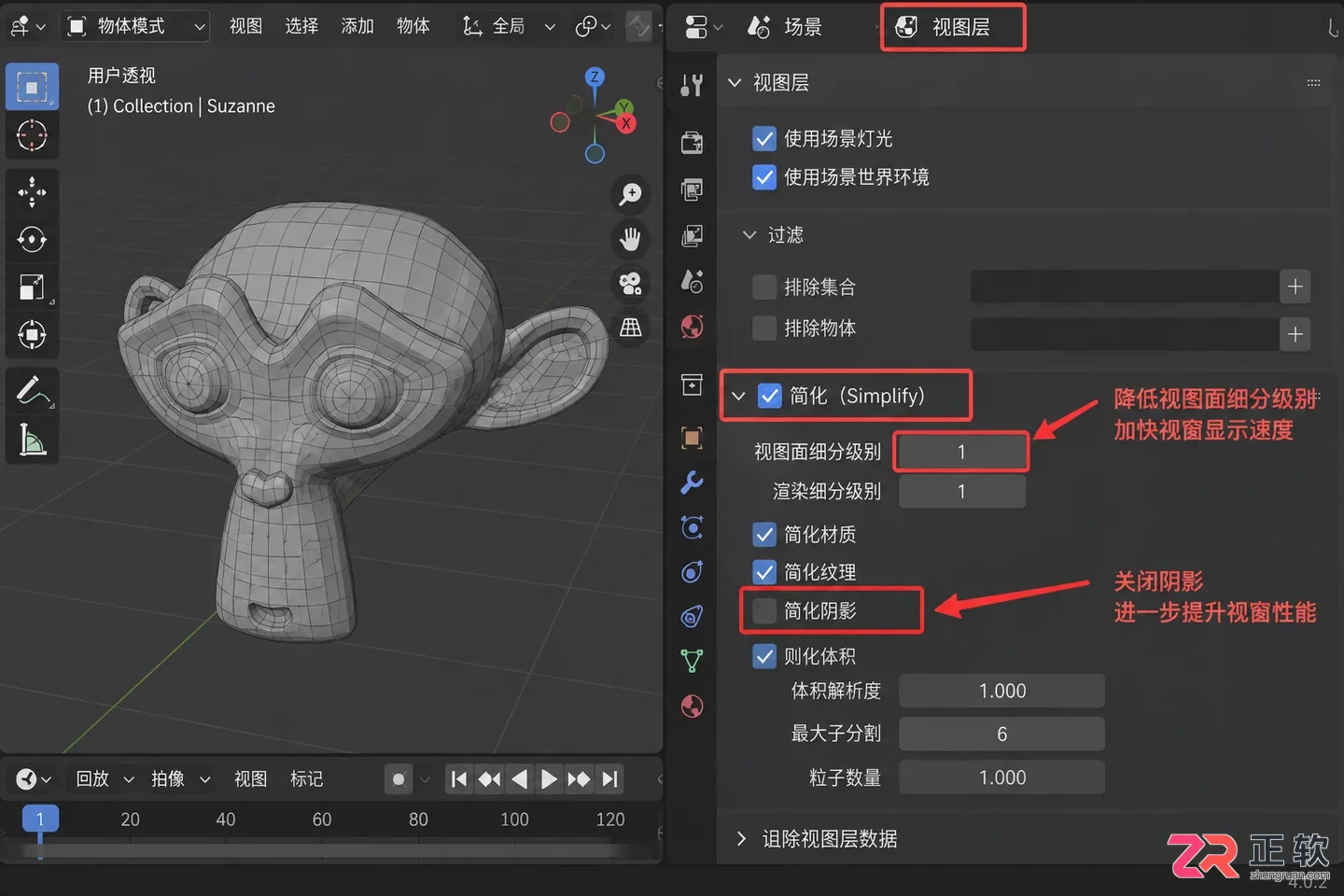Open the Physics properties tab icon
1344x896 pixels.
692,572
